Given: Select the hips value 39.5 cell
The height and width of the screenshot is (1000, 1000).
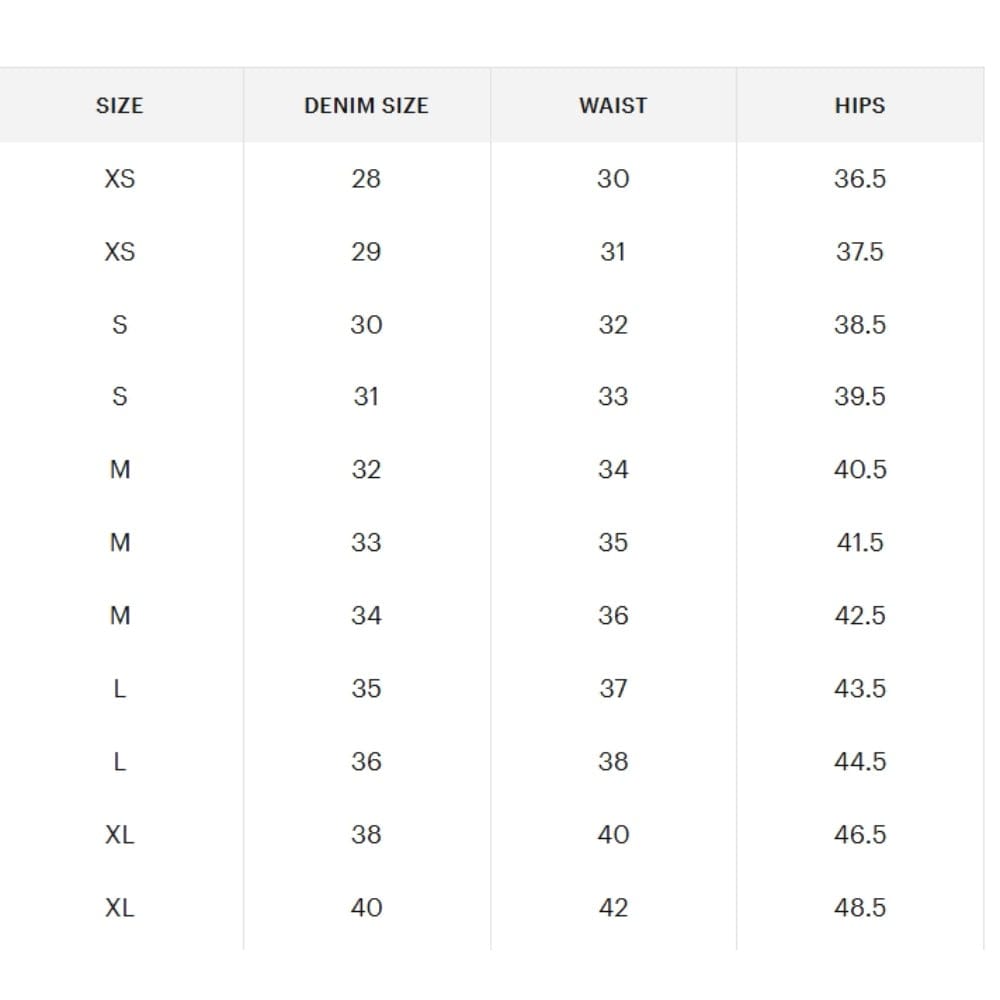Looking at the screenshot, I should (x=860, y=397).
